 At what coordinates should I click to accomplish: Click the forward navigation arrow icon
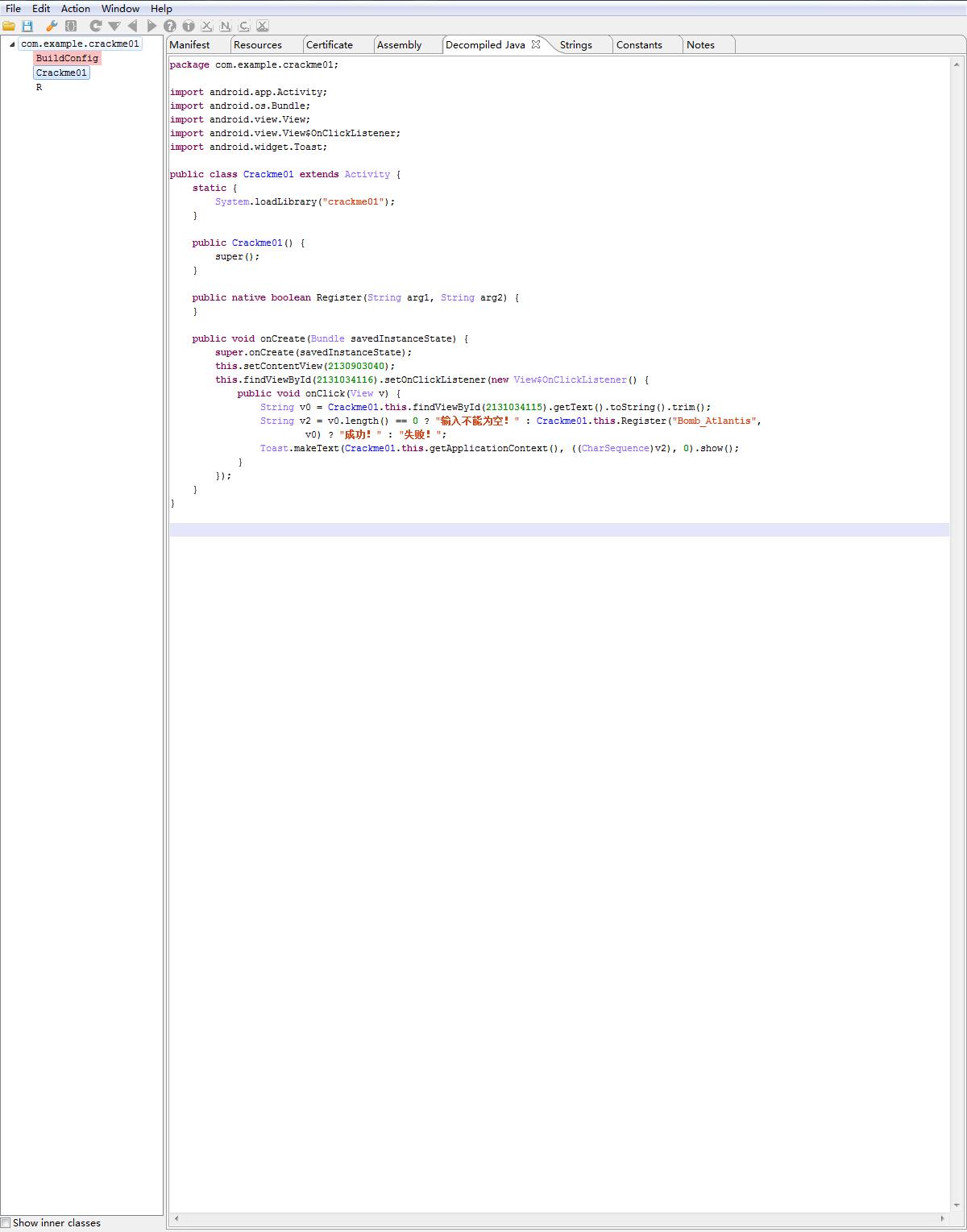click(151, 27)
